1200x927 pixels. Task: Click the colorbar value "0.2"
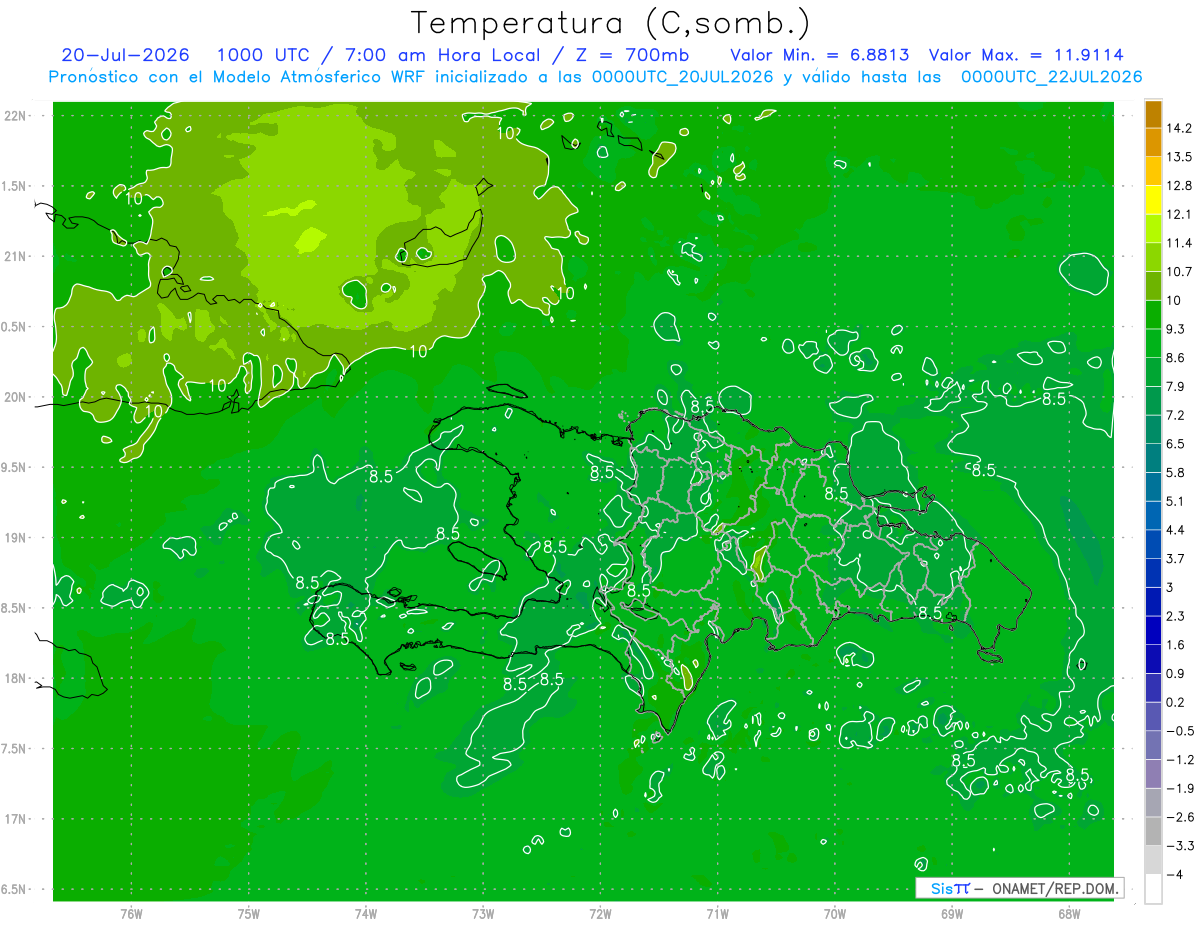point(1177,701)
